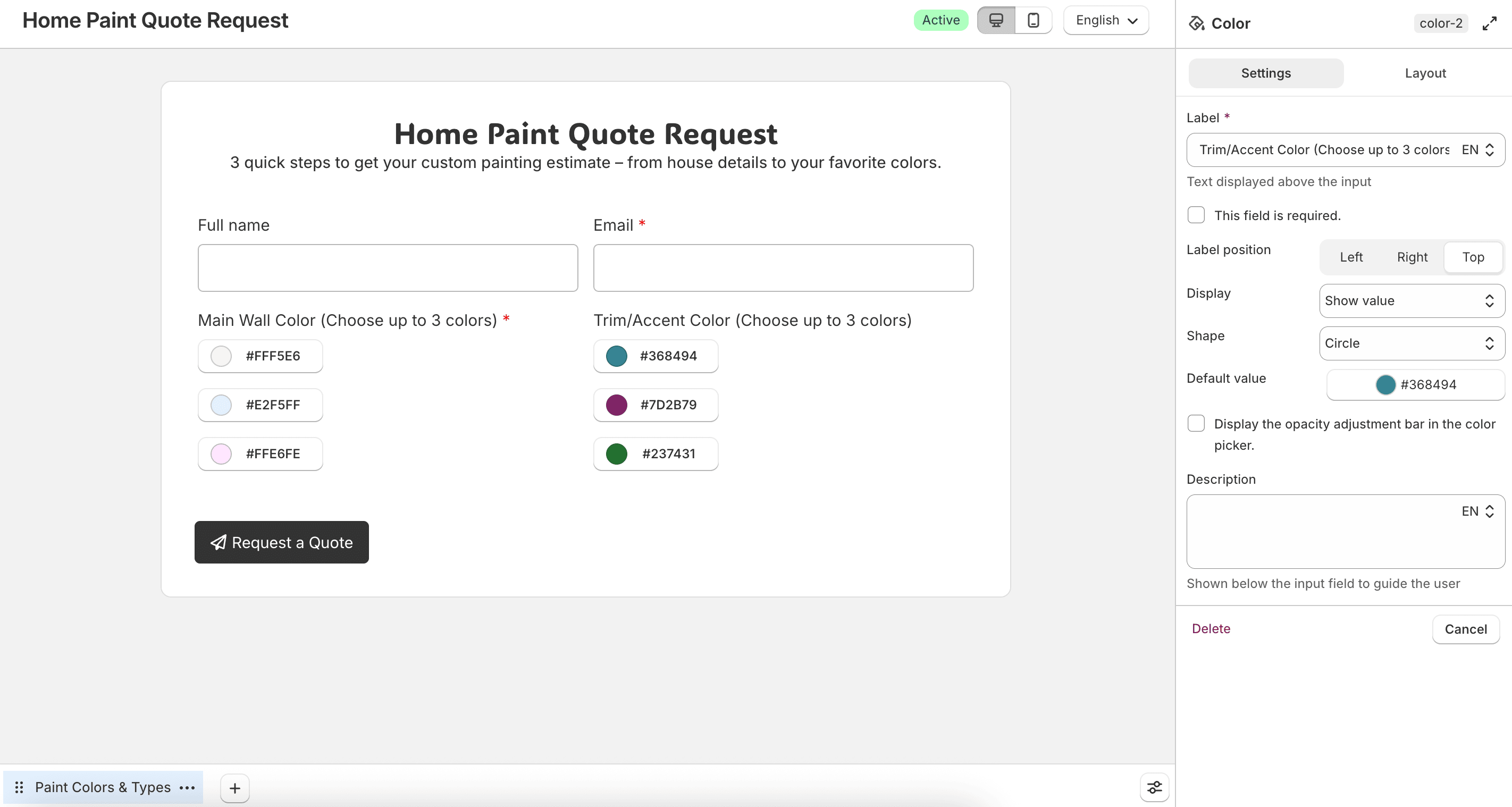Change Label field EN language selector
The height and width of the screenshot is (807, 1512).
(x=1477, y=150)
